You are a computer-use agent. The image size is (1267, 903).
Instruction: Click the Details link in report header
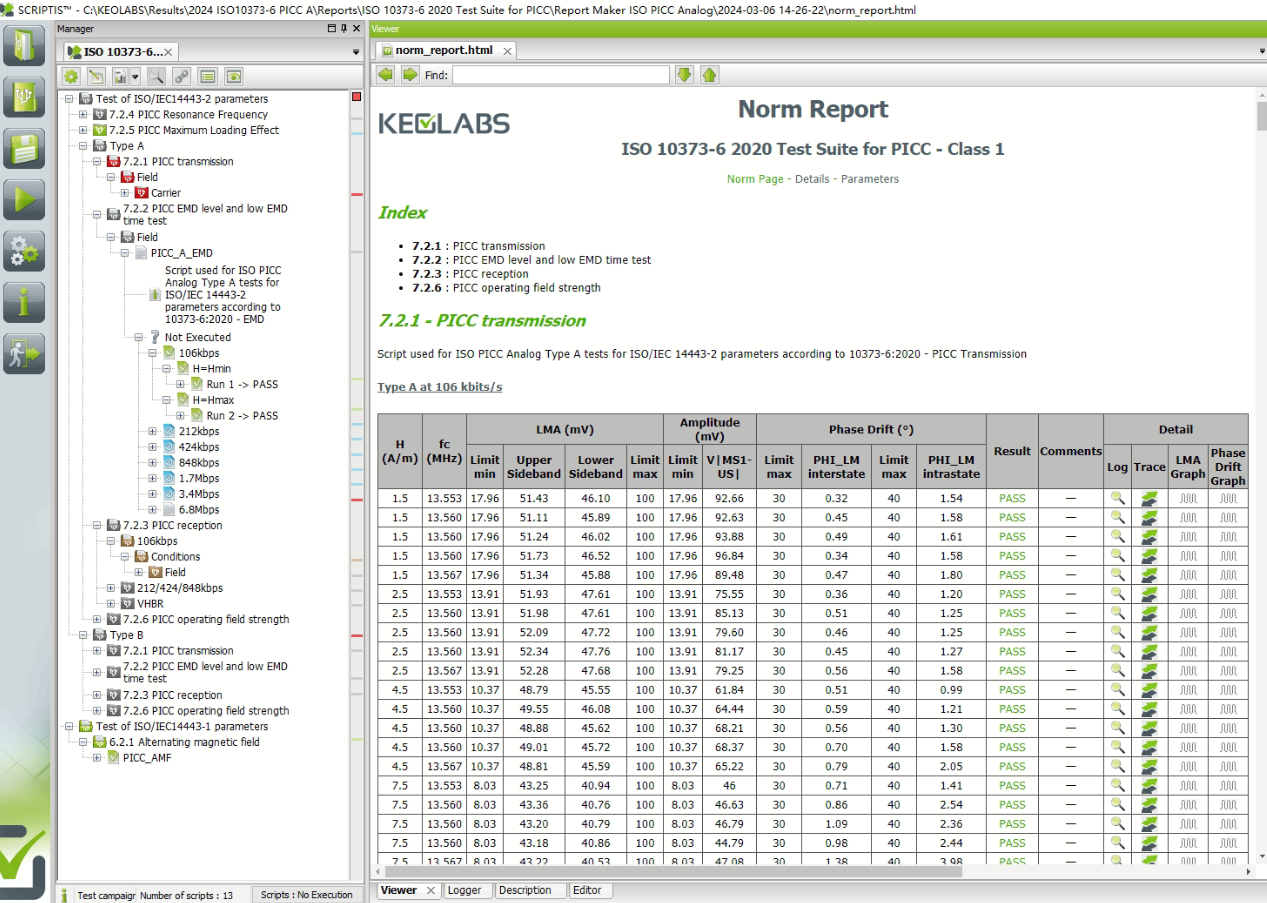pos(812,179)
